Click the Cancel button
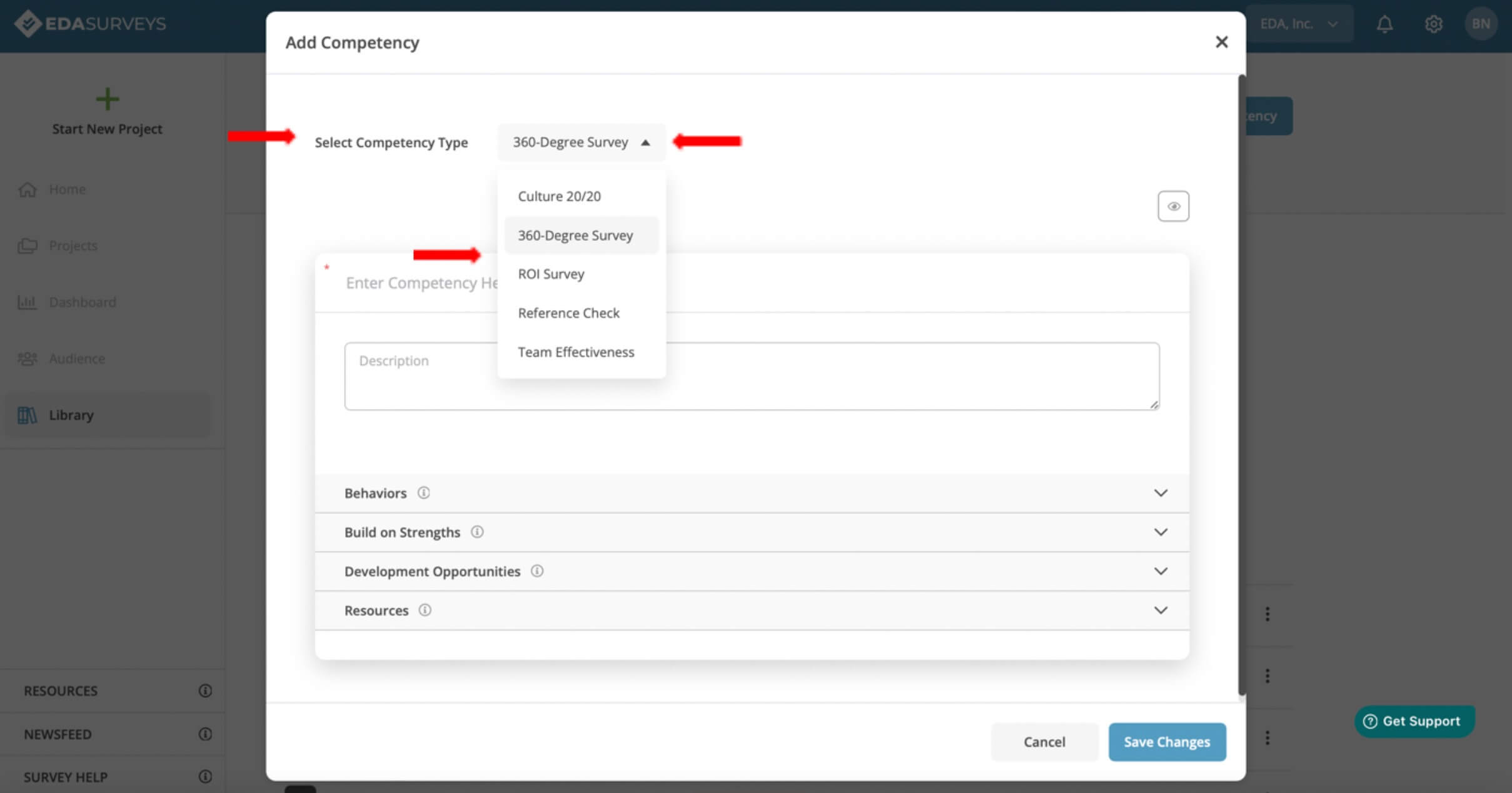The height and width of the screenshot is (793, 1512). coord(1044,742)
